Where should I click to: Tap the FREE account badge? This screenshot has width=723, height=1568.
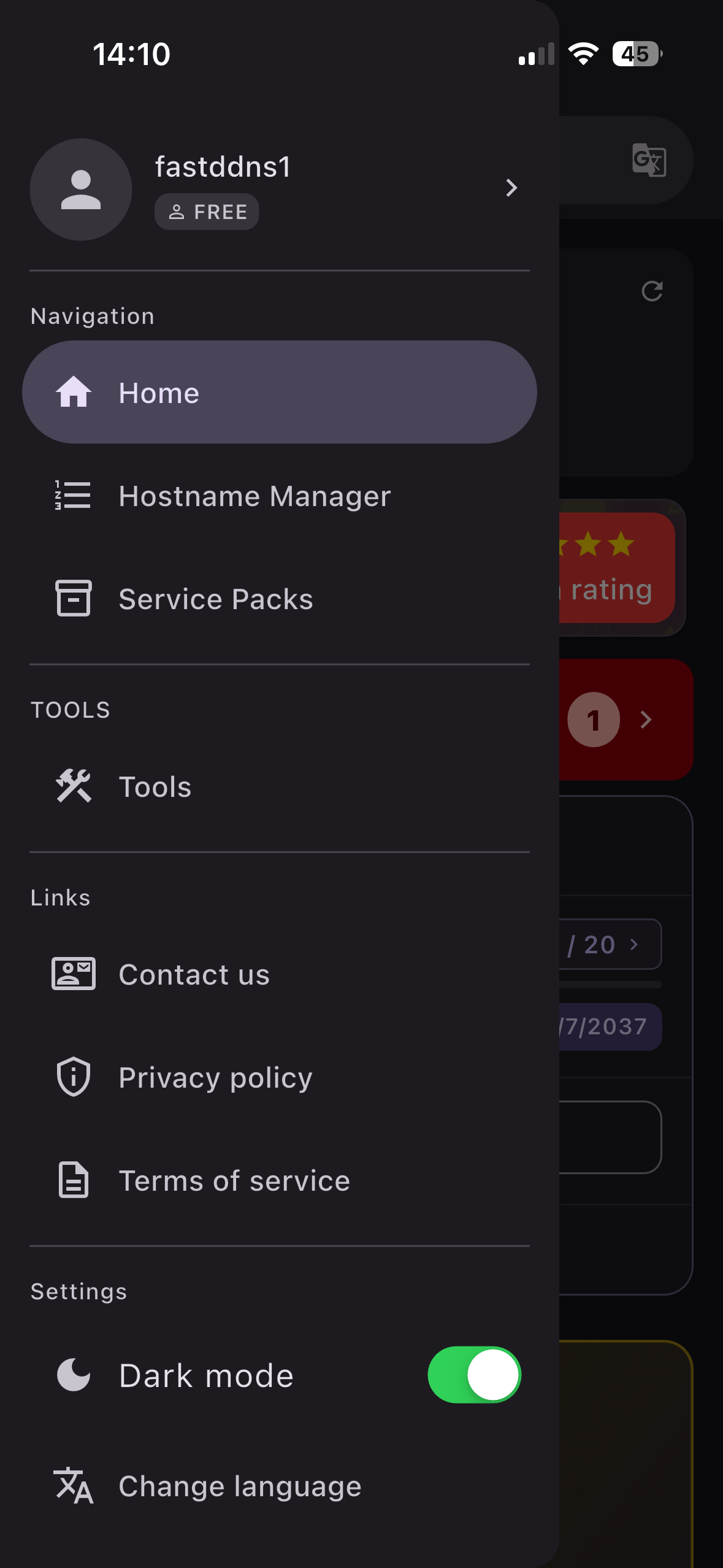pyautogui.click(x=206, y=211)
